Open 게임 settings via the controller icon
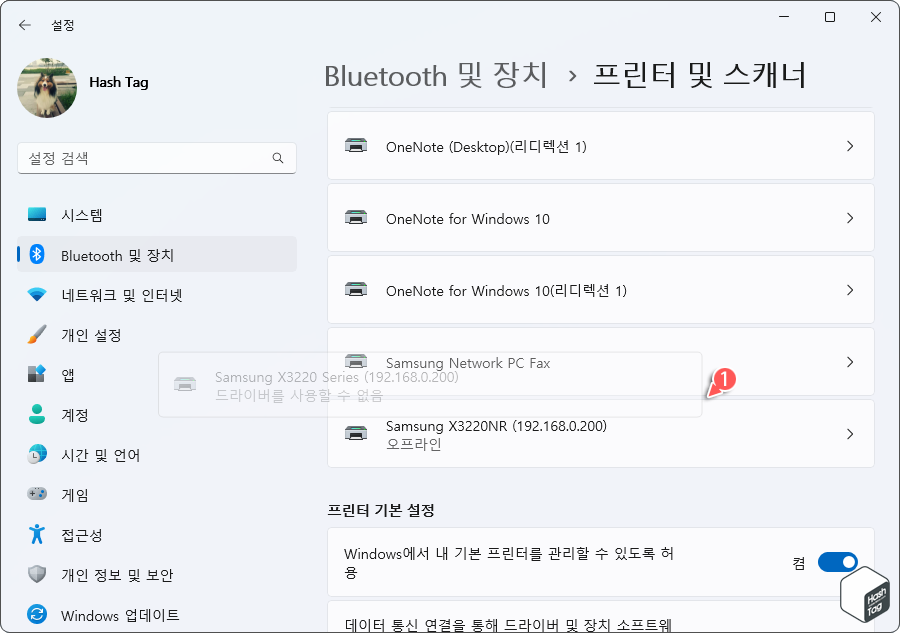The width and height of the screenshot is (900, 633). 35,494
